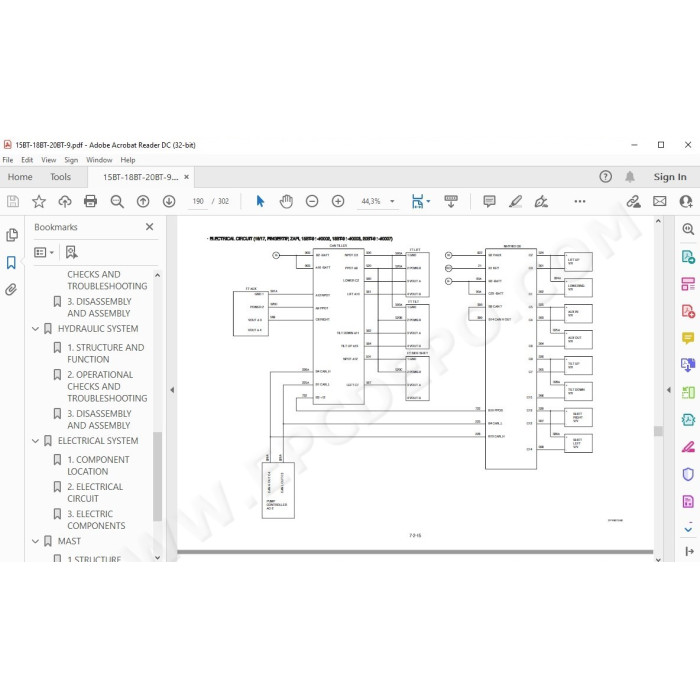Open the Help menu
This screenshot has height=700, width=700.
pyautogui.click(x=128, y=160)
